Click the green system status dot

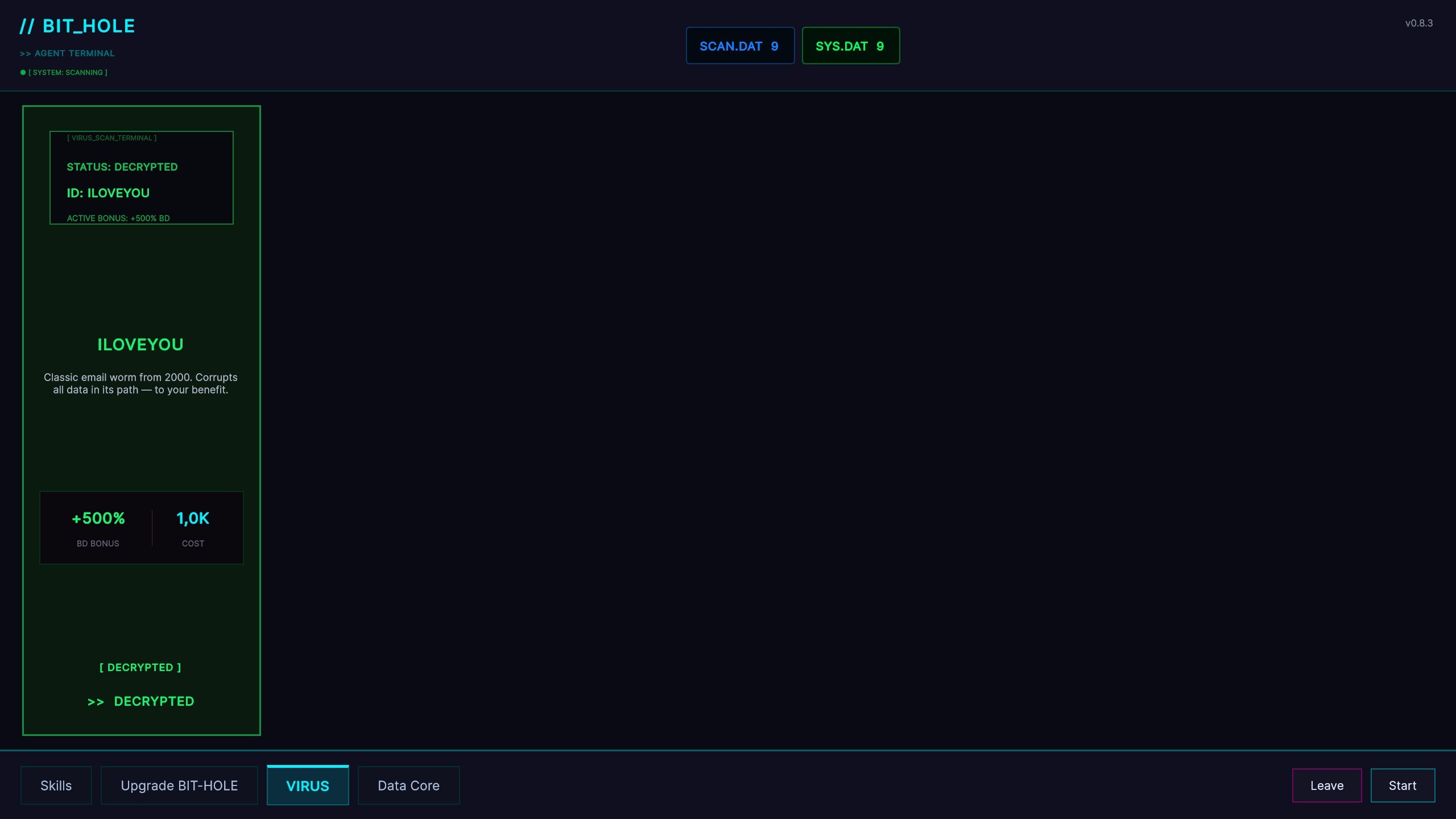click(23, 72)
